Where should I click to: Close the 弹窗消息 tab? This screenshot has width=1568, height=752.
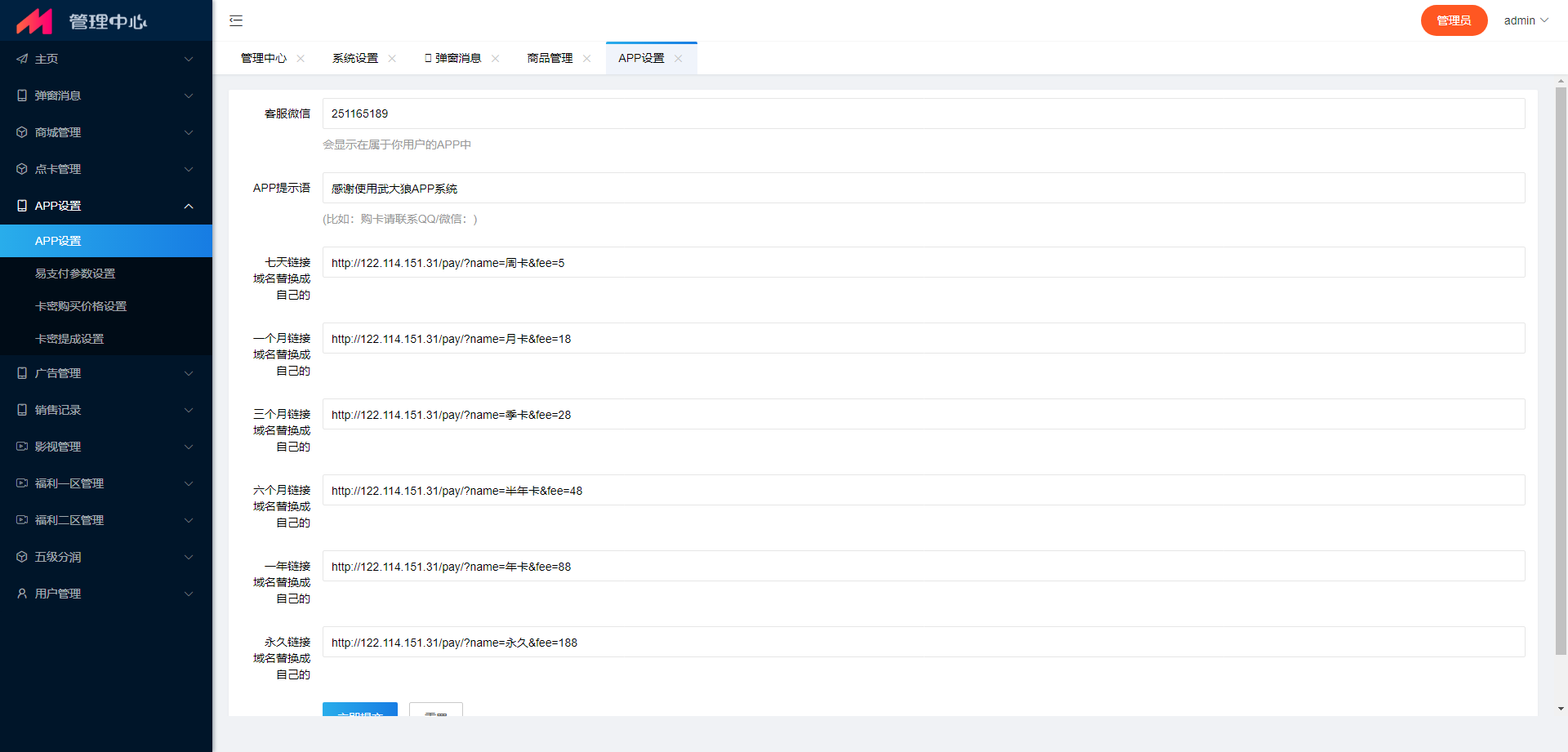[x=495, y=59]
